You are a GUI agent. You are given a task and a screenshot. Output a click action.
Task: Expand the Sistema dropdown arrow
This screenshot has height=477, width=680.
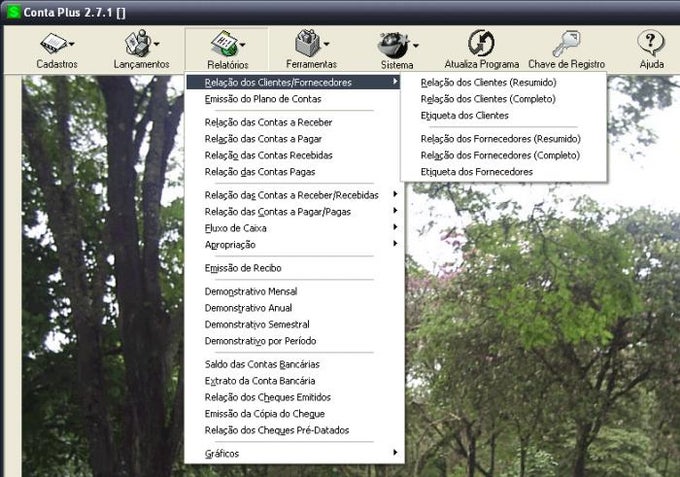(x=416, y=45)
